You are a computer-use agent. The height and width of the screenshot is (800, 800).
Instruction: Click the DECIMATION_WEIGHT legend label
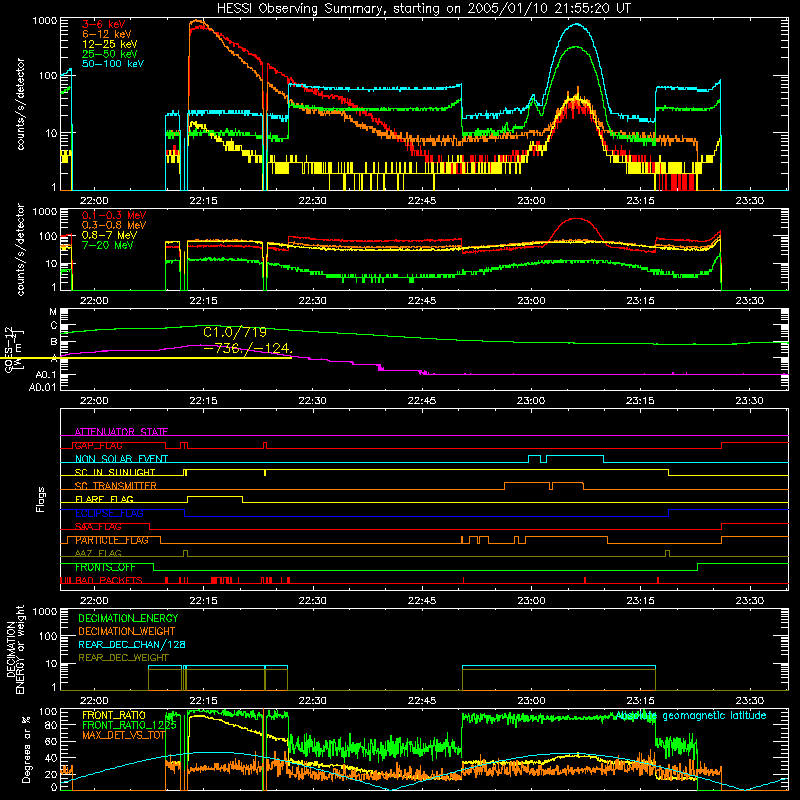127,631
